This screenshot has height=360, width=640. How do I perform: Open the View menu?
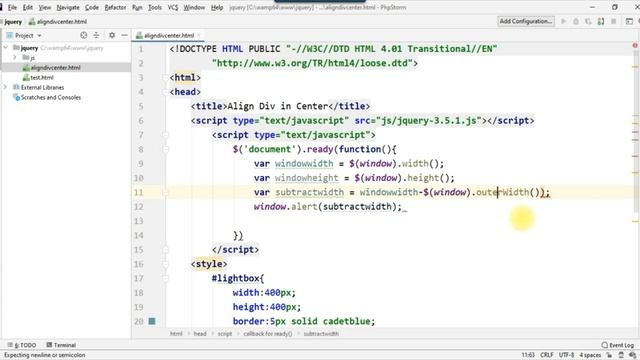[x=45, y=7]
